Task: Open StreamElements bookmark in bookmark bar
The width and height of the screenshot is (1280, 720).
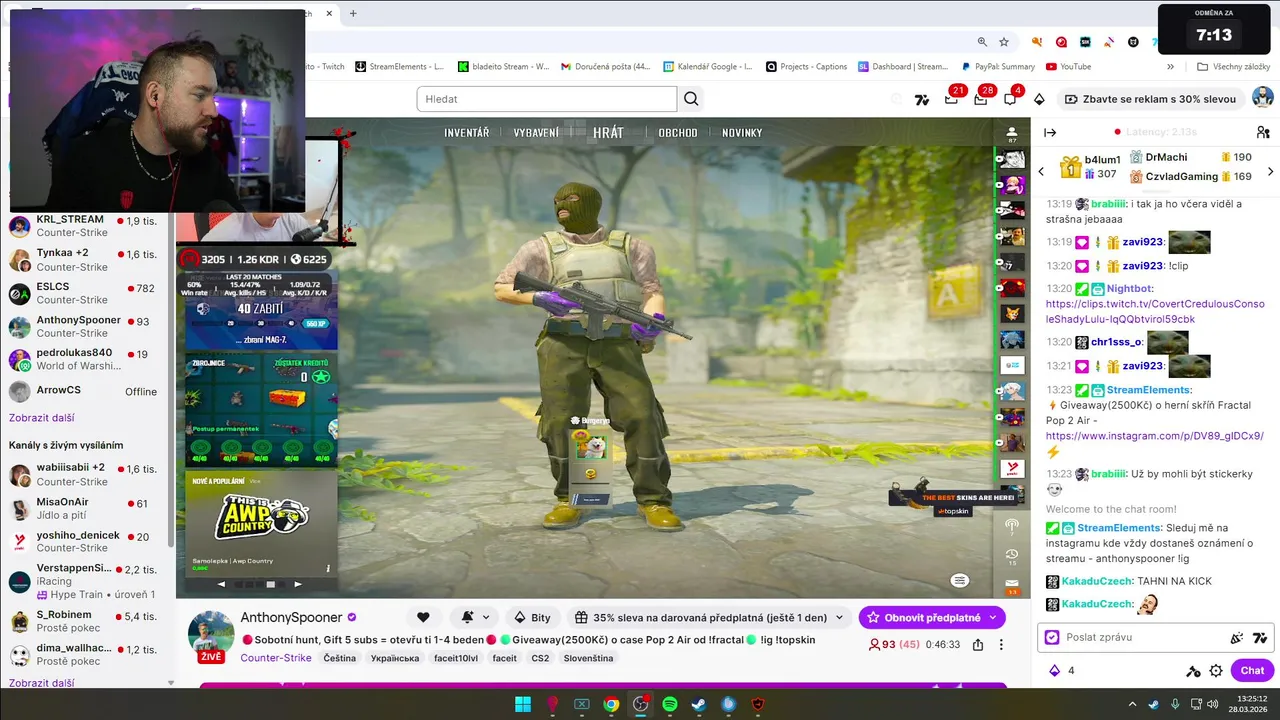Action: click(398, 67)
